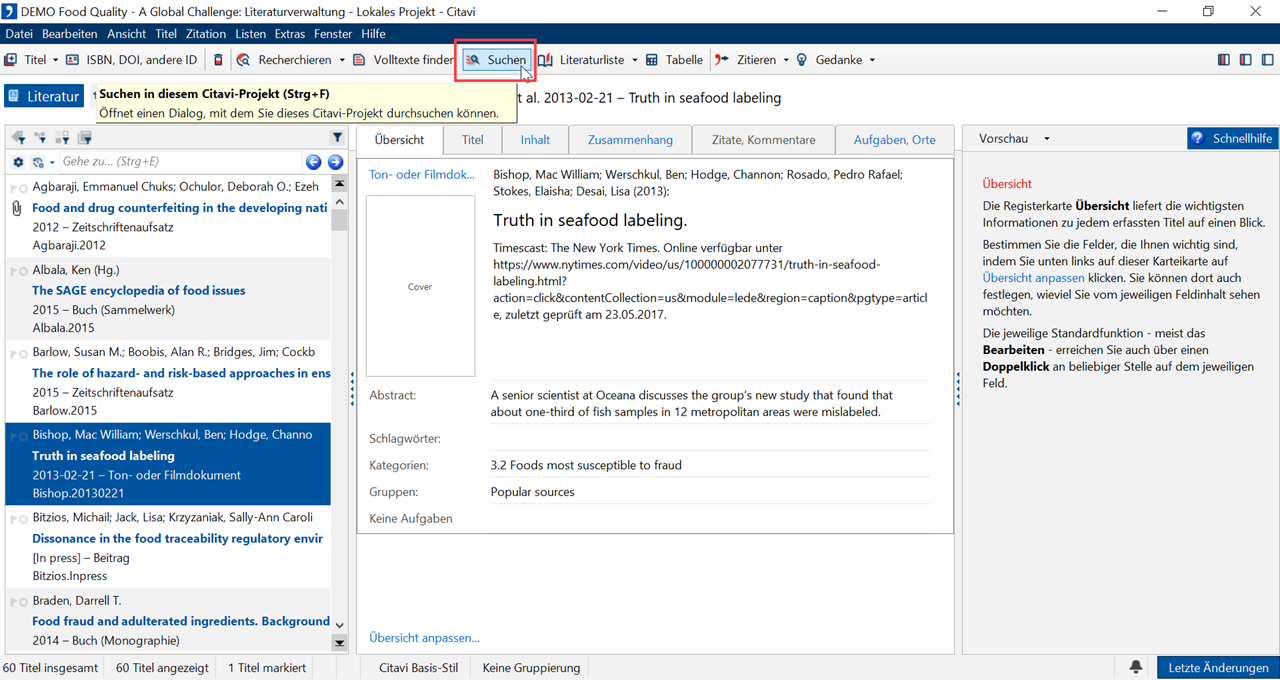
Task: Click the Letzte Änderungen button
Action: 1218,667
